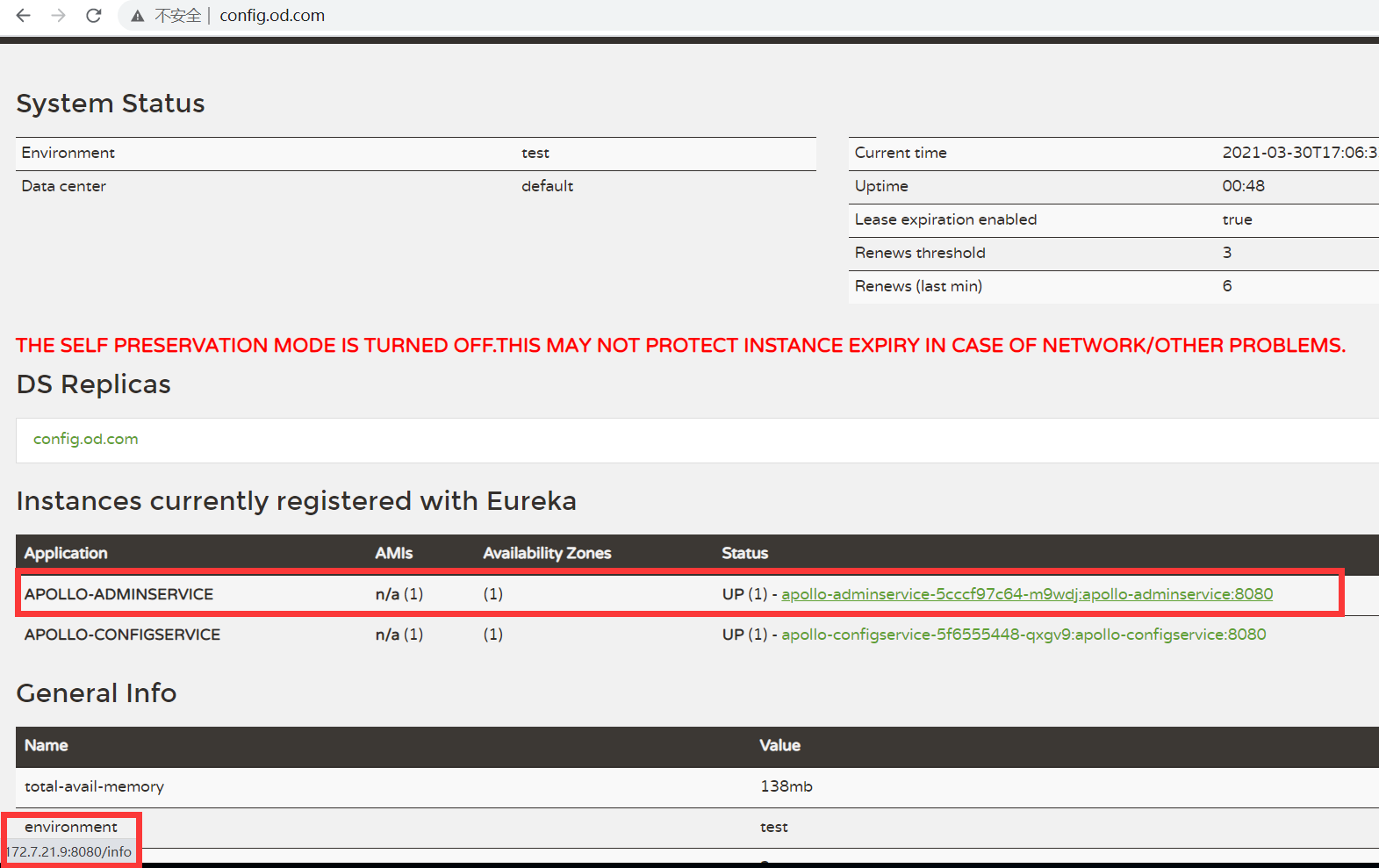Click the Value column header in General Info
Screen dimensions: 1379x868
pyautogui.click(x=779, y=745)
